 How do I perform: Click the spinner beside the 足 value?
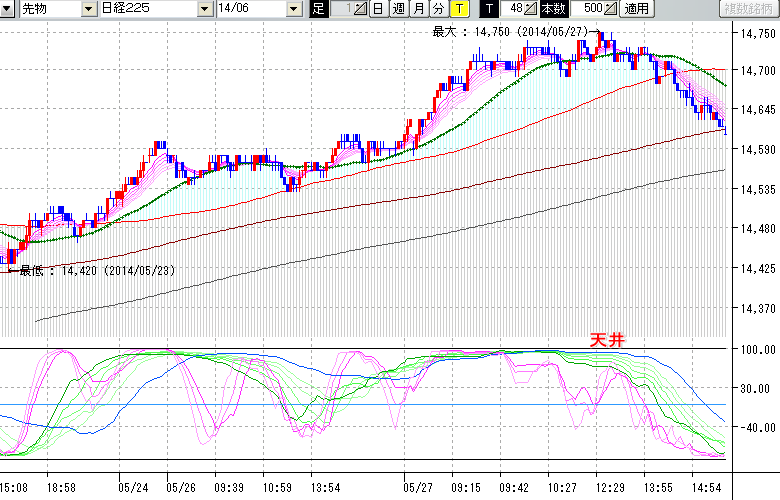point(362,9)
